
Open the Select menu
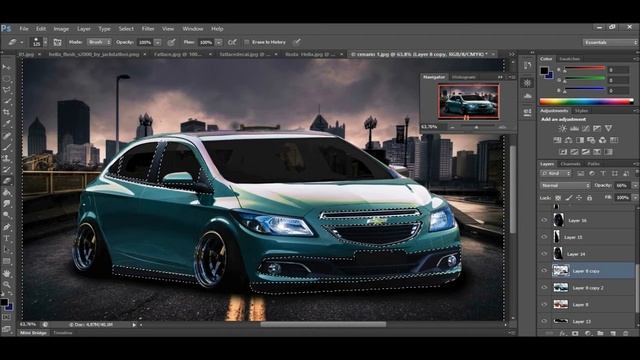126,29
